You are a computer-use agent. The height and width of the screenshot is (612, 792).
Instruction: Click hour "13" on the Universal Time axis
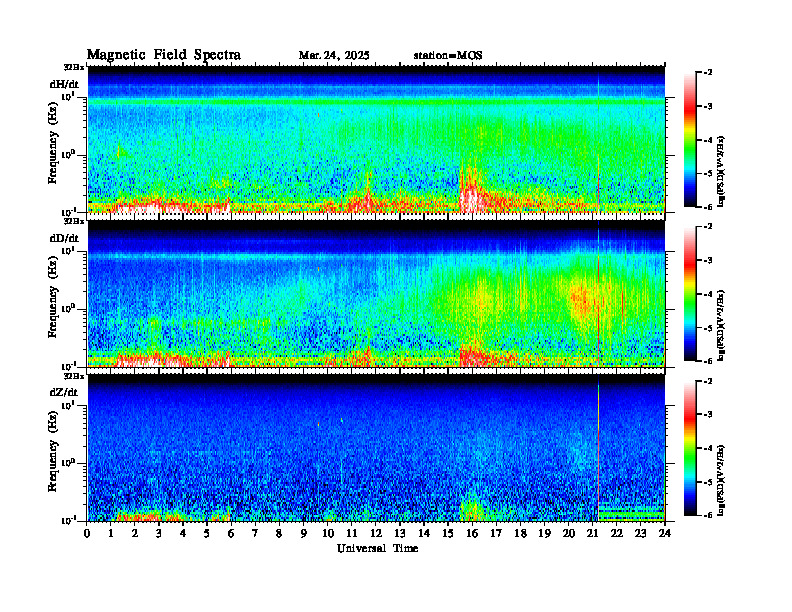(x=400, y=534)
